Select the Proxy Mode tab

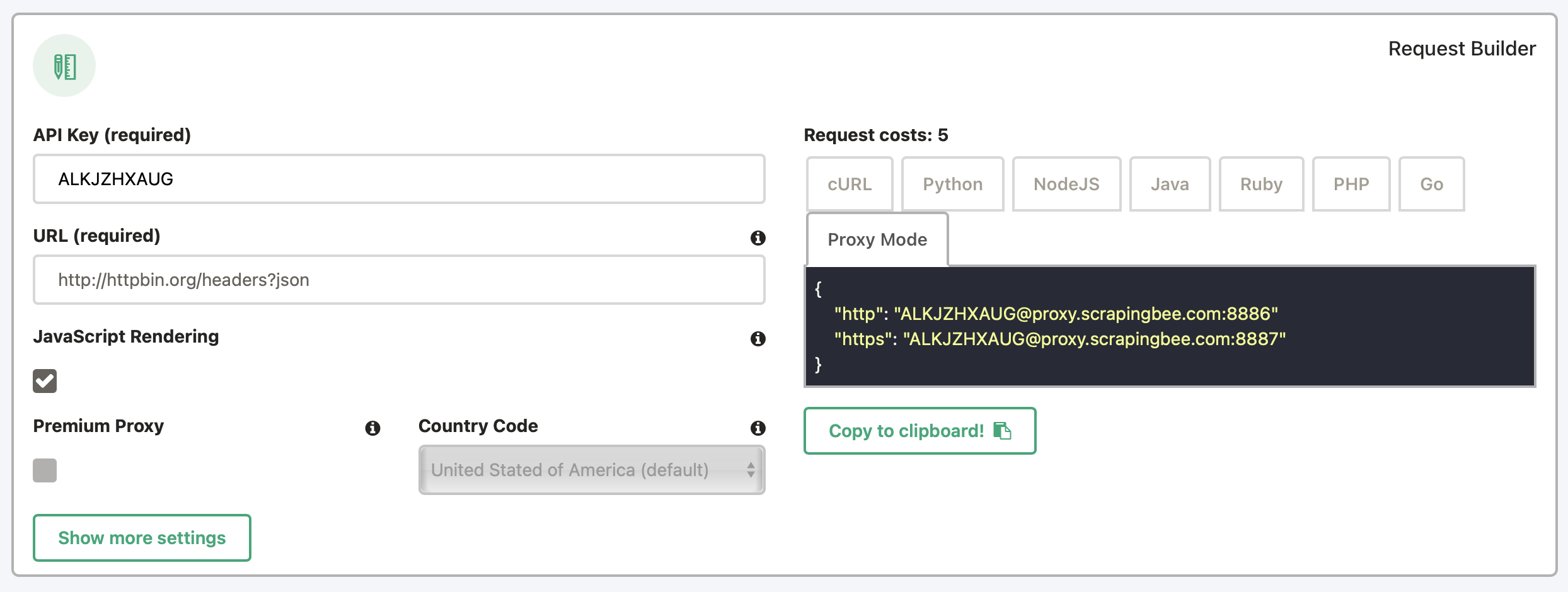point(877,239)
